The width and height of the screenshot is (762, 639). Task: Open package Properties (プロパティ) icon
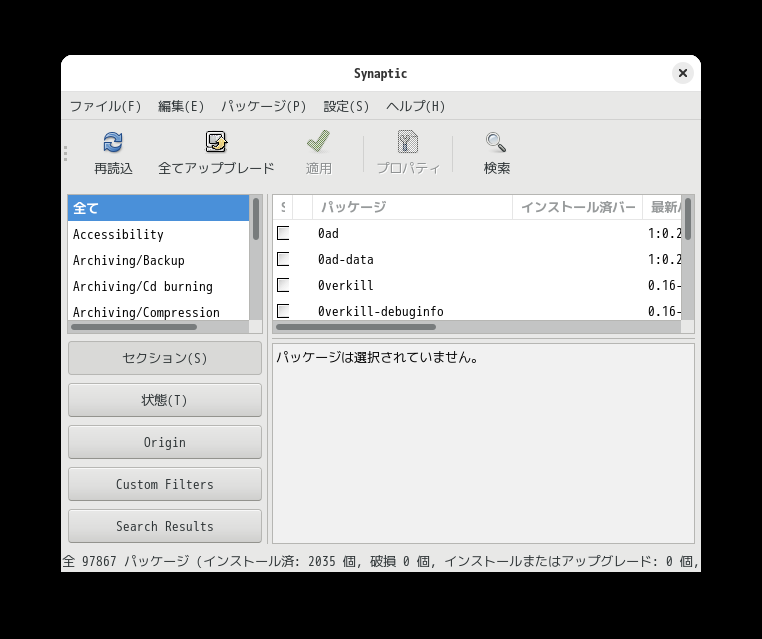[408, 142]
